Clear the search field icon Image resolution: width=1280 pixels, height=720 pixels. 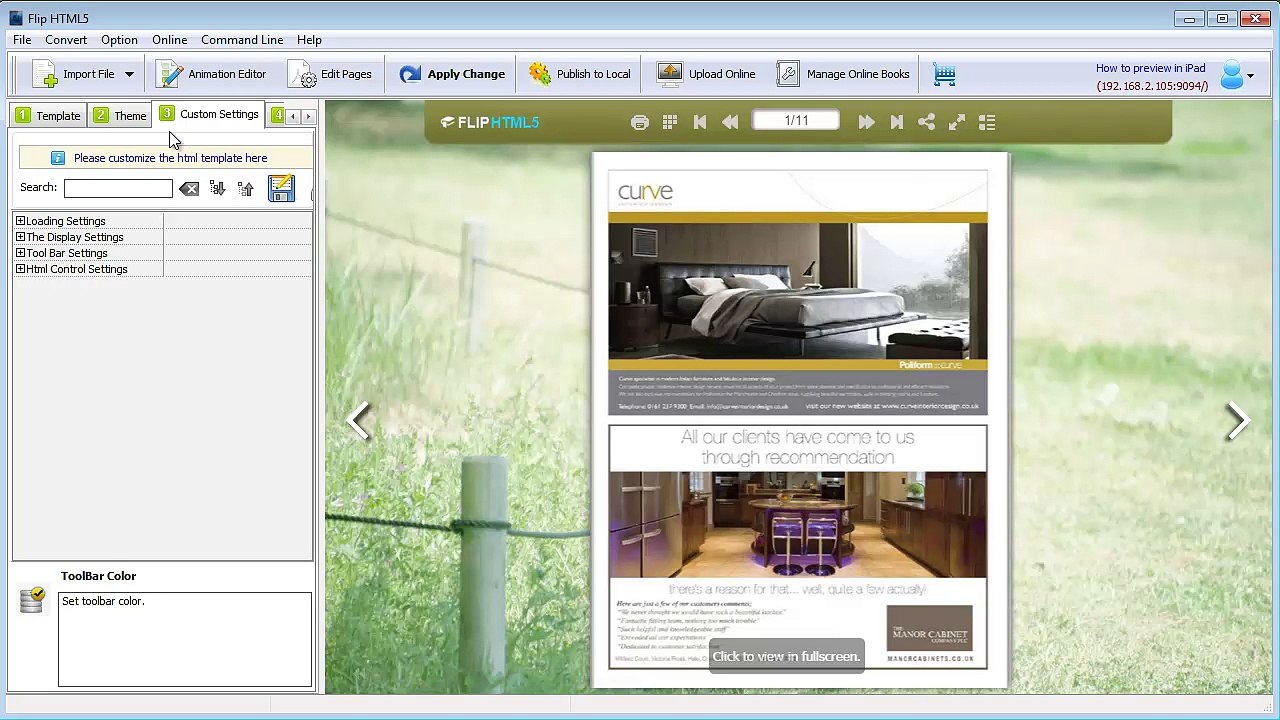pyautogui.click(x=189, y=188)
